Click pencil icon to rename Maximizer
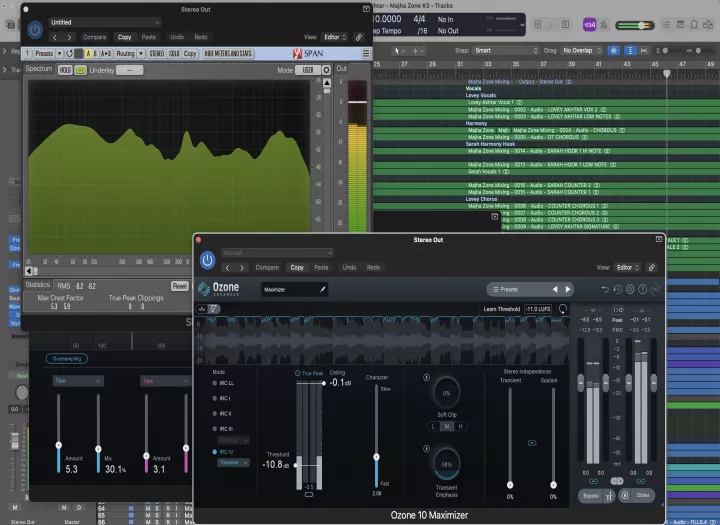Viewport: 720px width, 525px height. [x=322, y=289]
